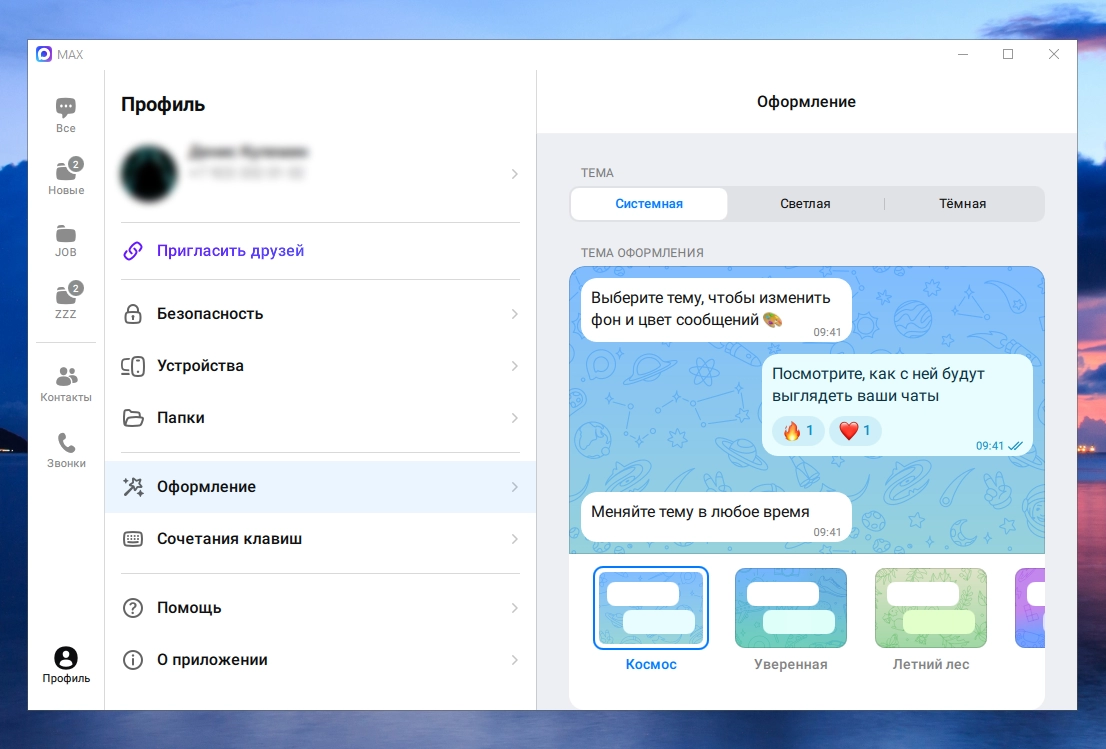Click the Летний лес label
The image size is (1106, 749).
(x=931, y=664)
